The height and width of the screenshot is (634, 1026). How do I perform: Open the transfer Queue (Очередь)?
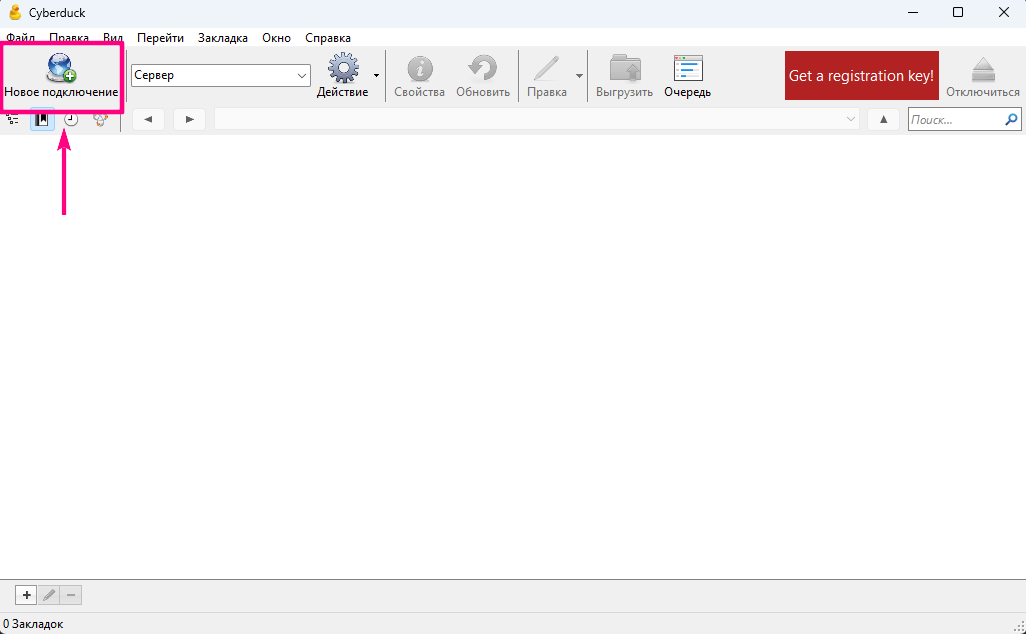(688, 76)
